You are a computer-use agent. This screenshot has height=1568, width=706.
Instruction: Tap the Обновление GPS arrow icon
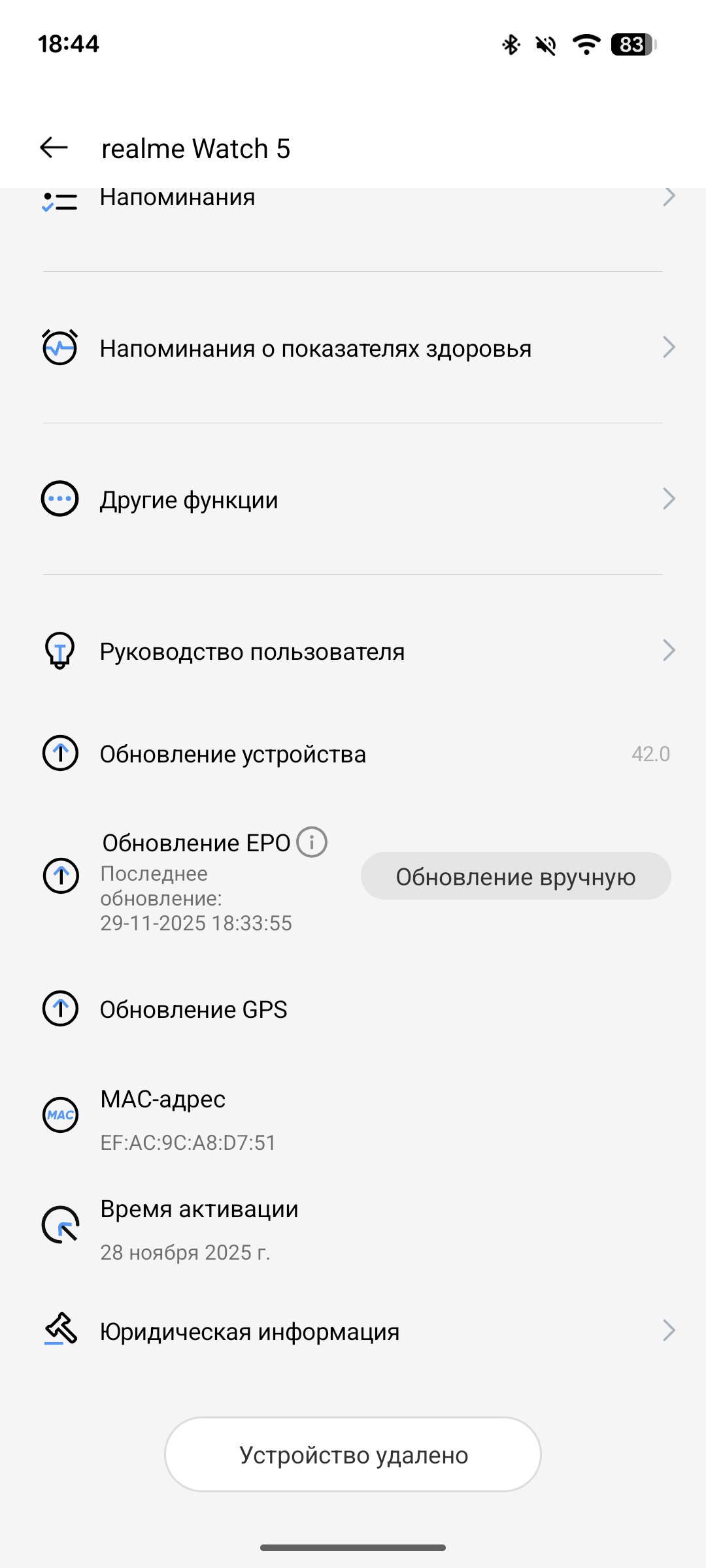point(60,1009)
